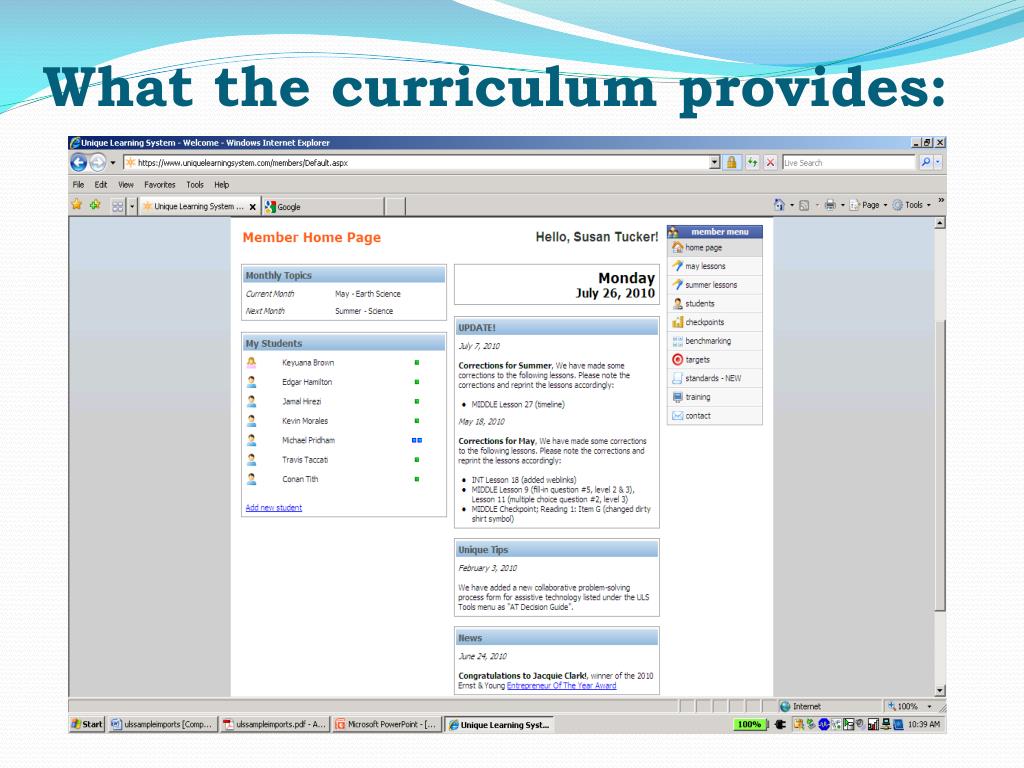Click the page scrollbar down arrow

[940, 690]
